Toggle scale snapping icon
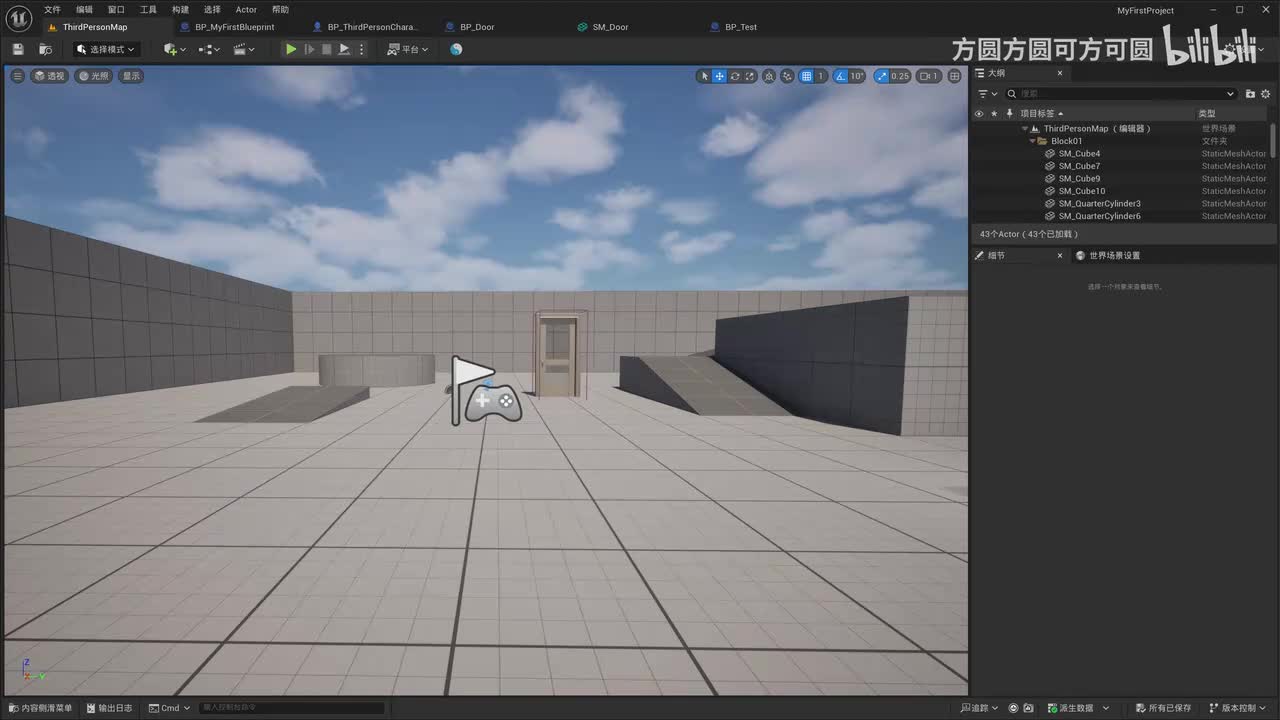The width and height of the screenshot is (1280, 720). coord(881,76)
